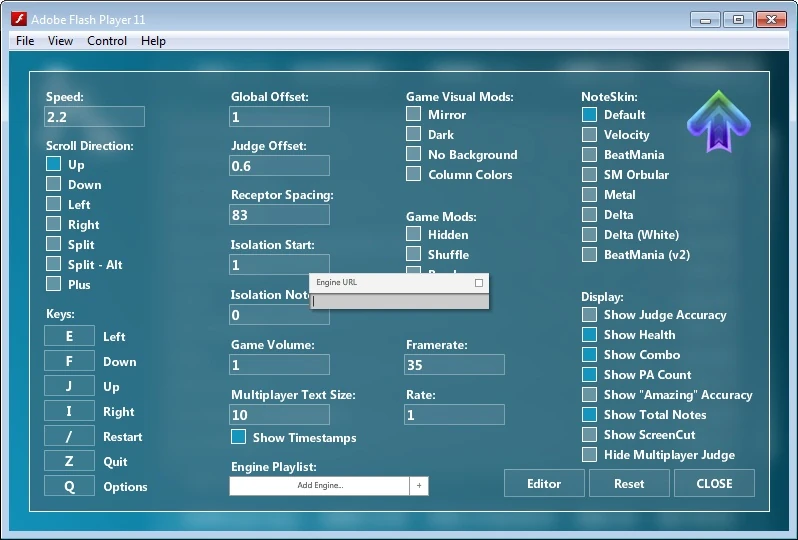This screenshot has height=540, width=798.
Task: Open the Control menu
Action: pos(107,41)
